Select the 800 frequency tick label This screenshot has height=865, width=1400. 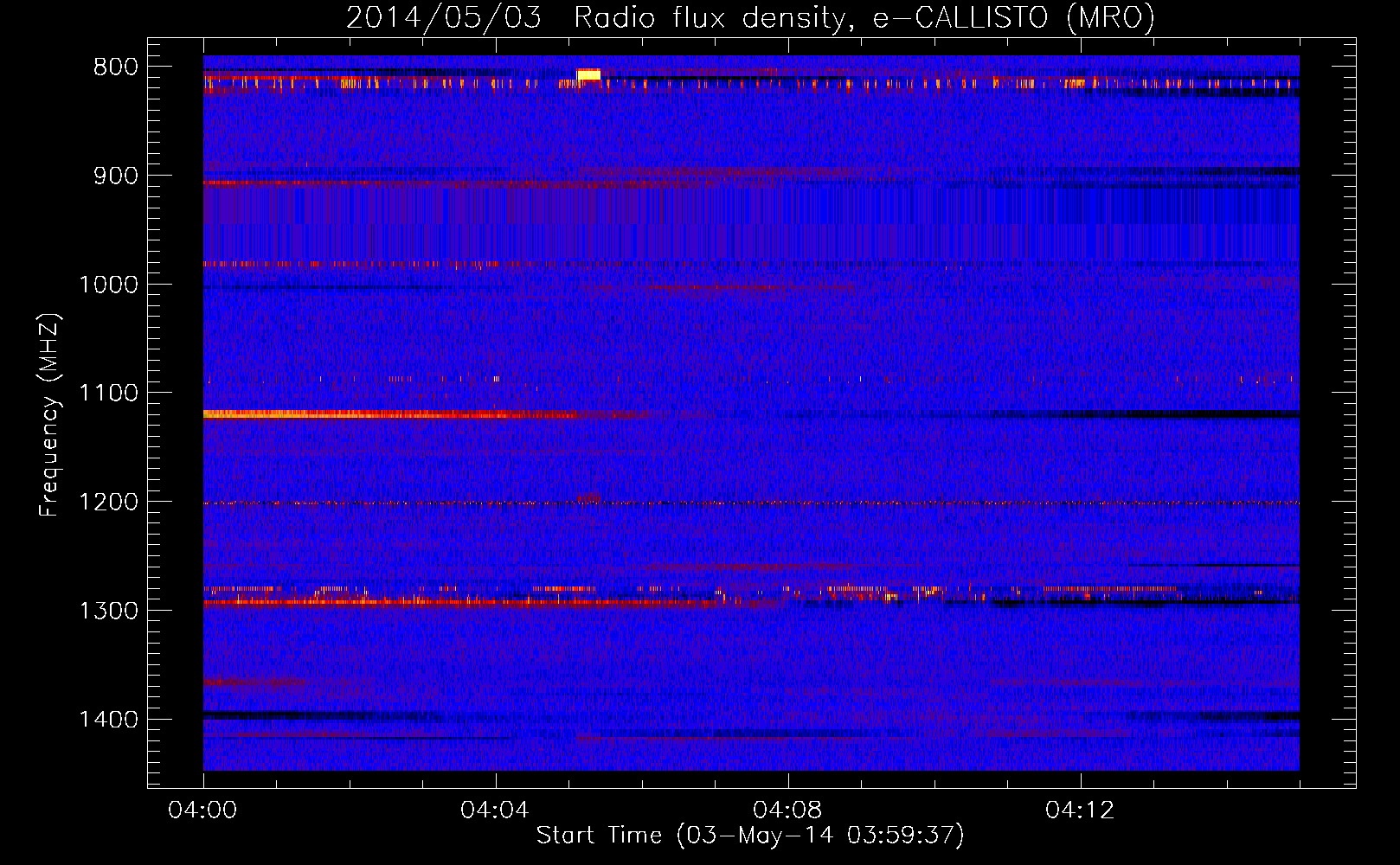115,67
